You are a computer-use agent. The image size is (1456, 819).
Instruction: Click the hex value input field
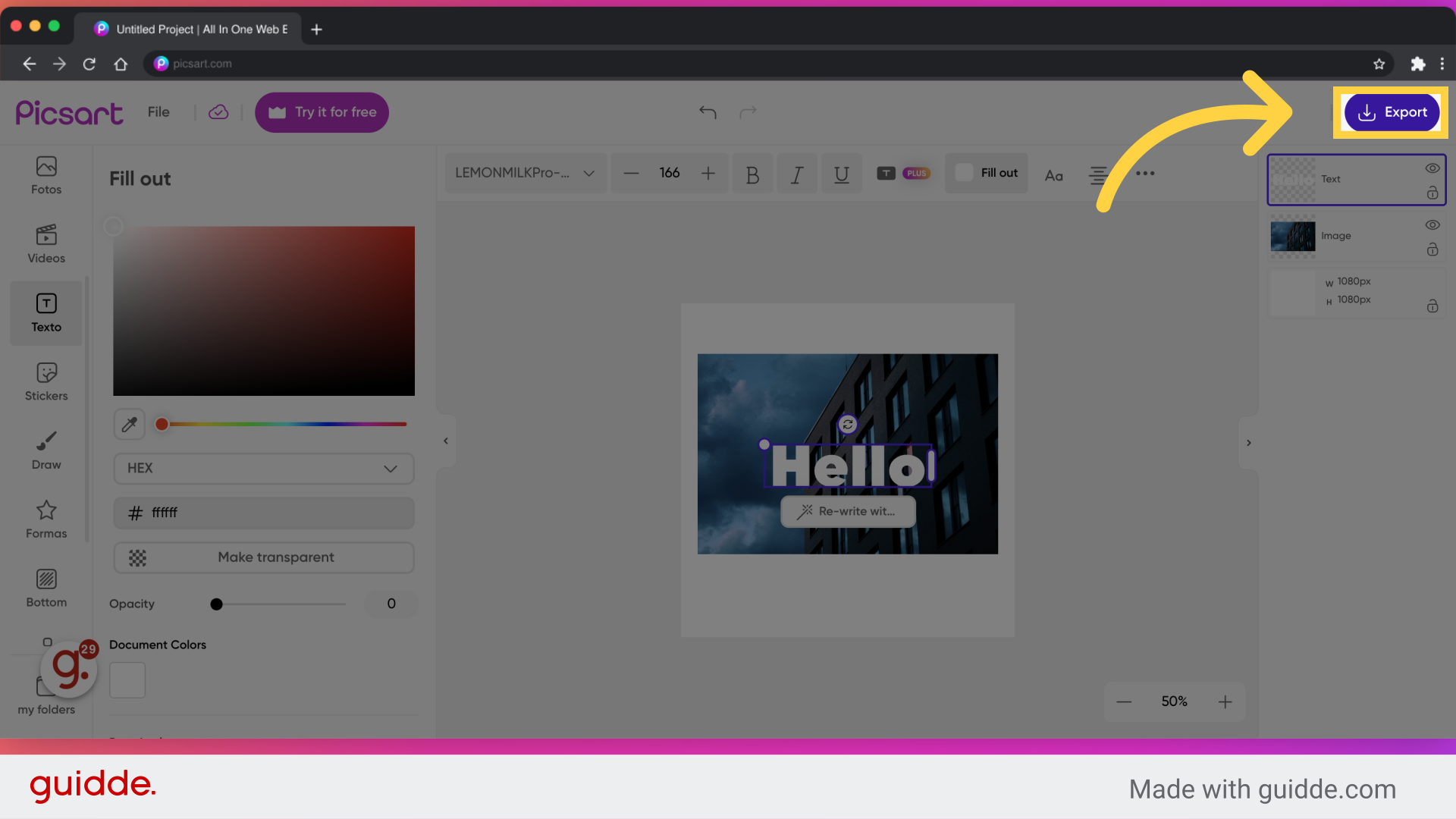pyautogui.click(x=263, y=513)
